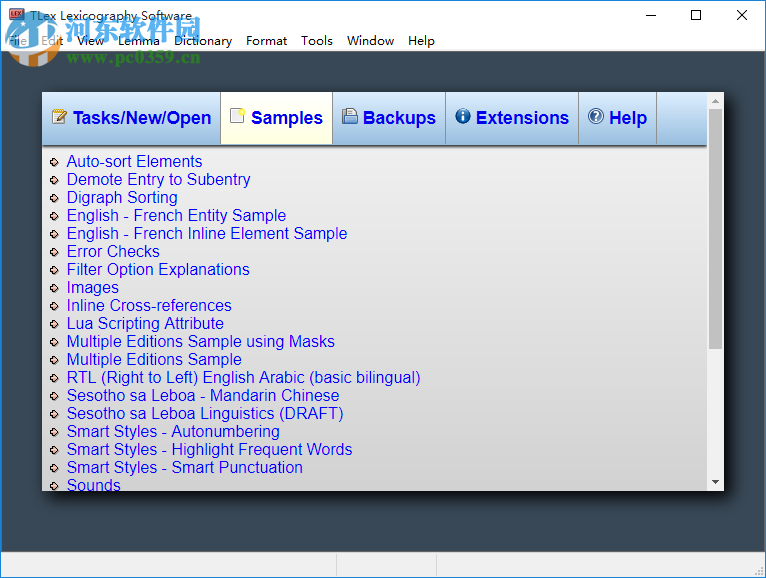766x578 pixels.
Task: Switch to the Samples tab
Action: 277,118
